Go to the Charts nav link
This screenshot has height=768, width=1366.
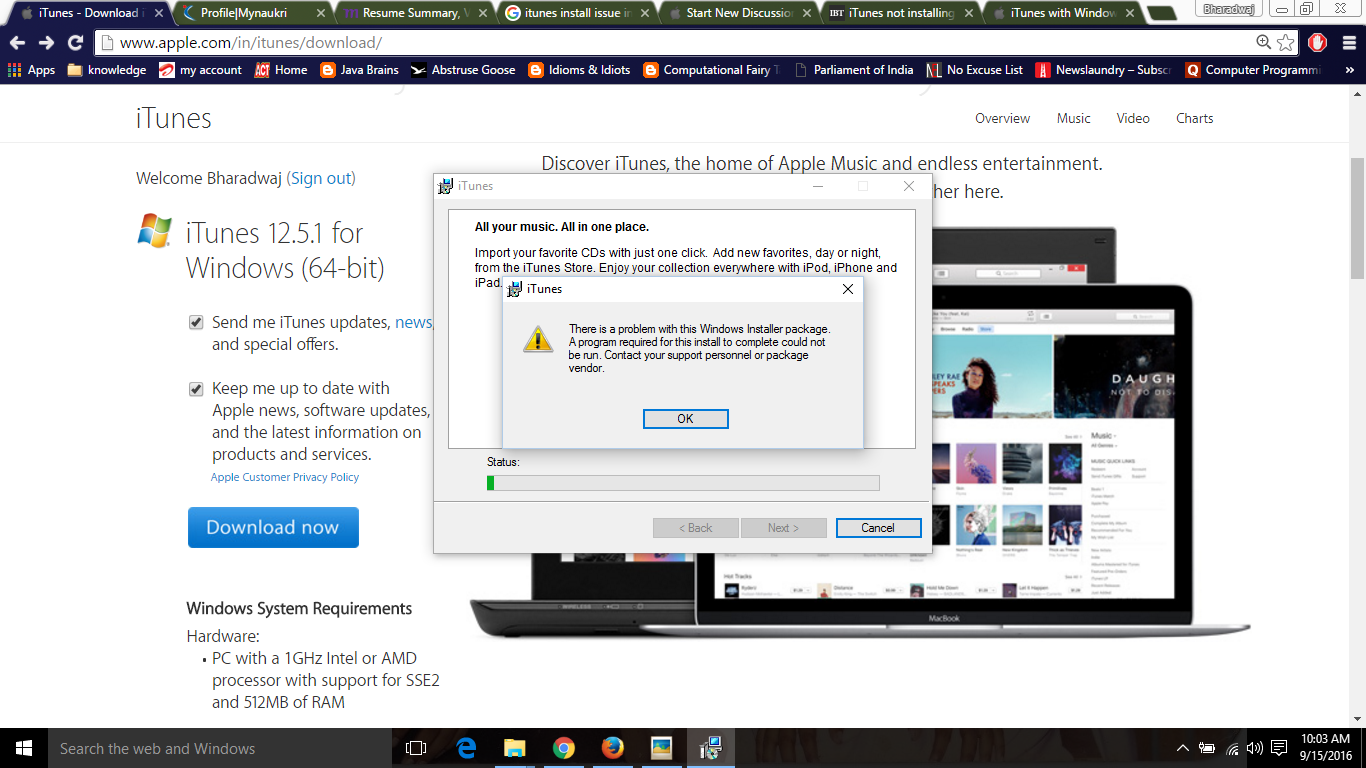1194,118
